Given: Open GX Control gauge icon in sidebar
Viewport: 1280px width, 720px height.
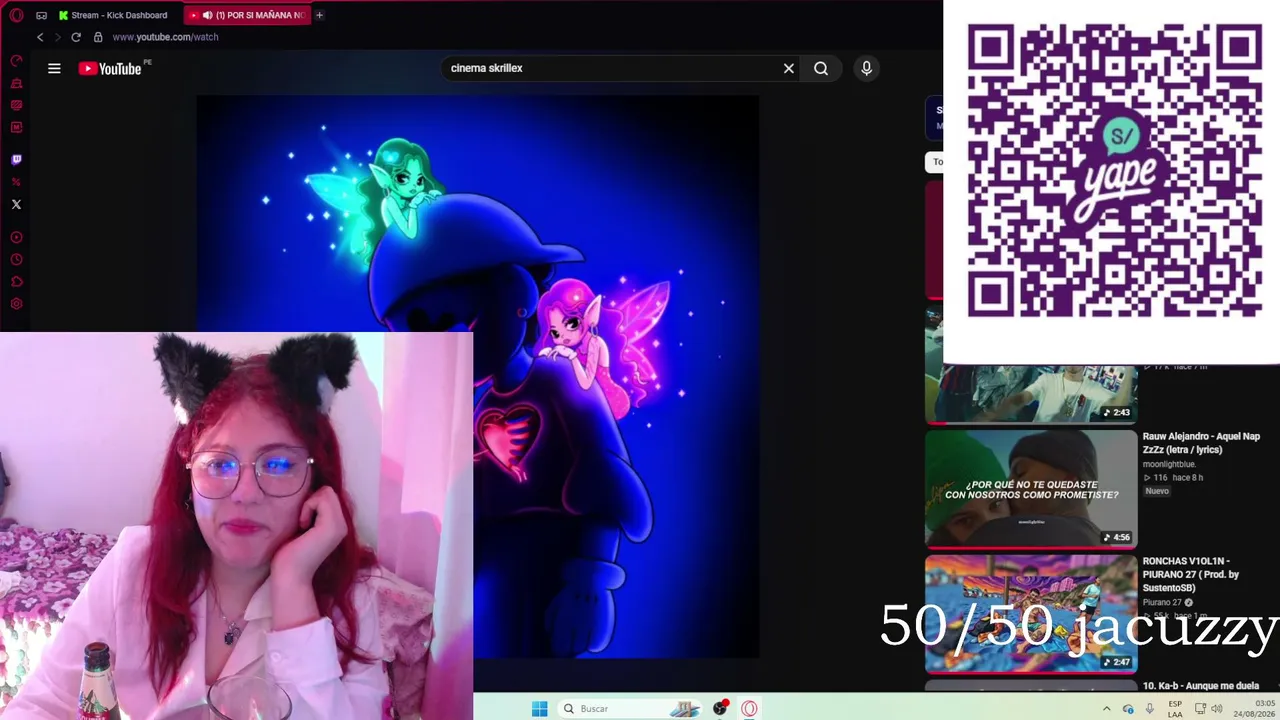Looking at the screenshot, I should 16,60.
